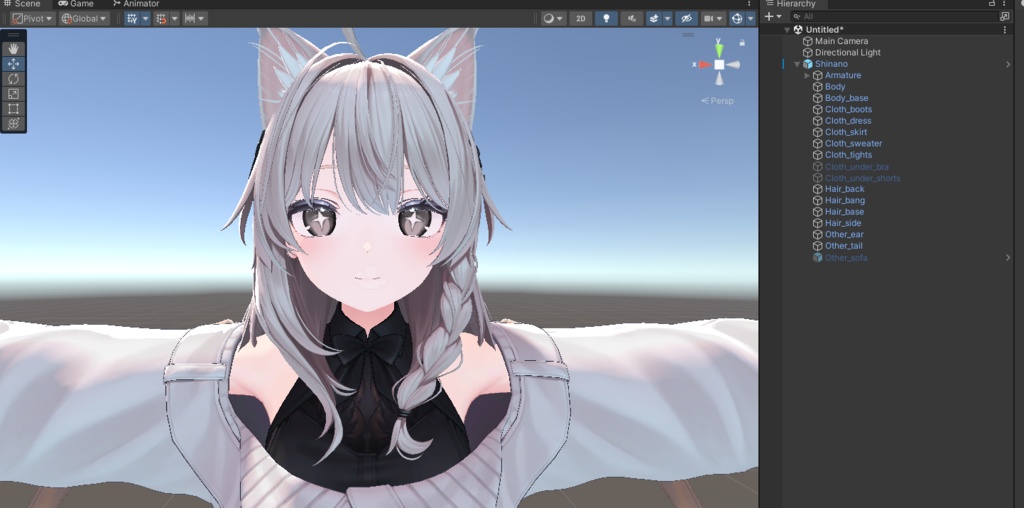This screenshot has width=1024, height=508.
Task: Open snap increment settings dropdown arrow
Action: [x=174, y=18]
